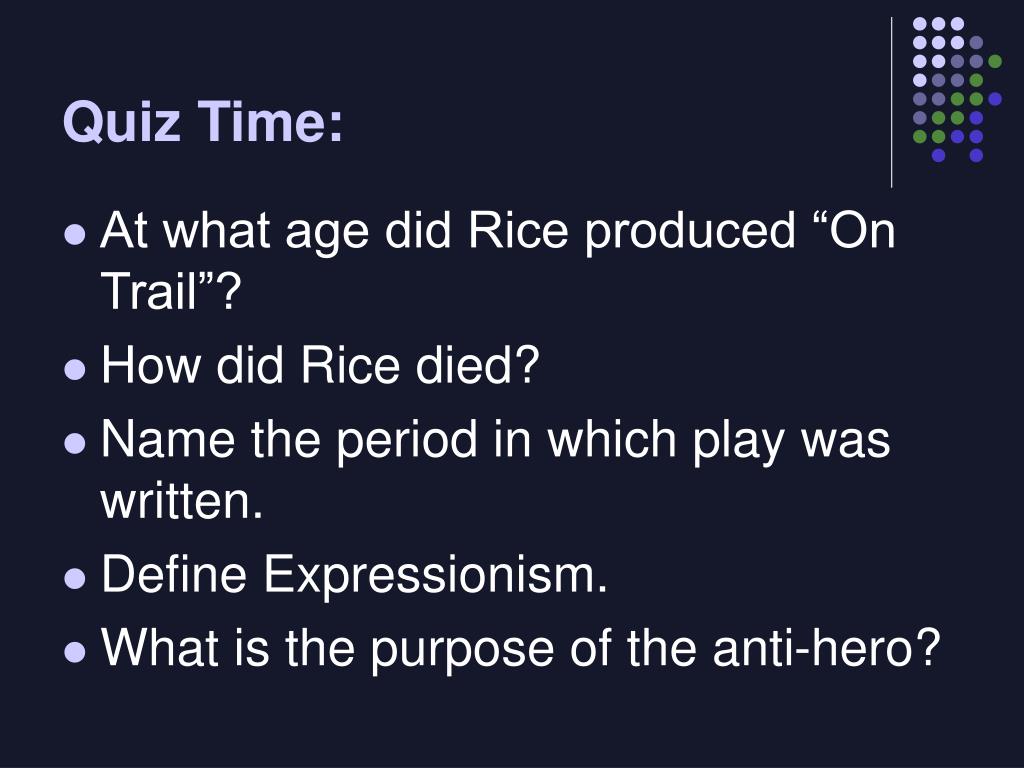The width and height of the screenshot is (1024, 768).
Task: Click the bullet before "At what age"
Action: coord(75,234)
